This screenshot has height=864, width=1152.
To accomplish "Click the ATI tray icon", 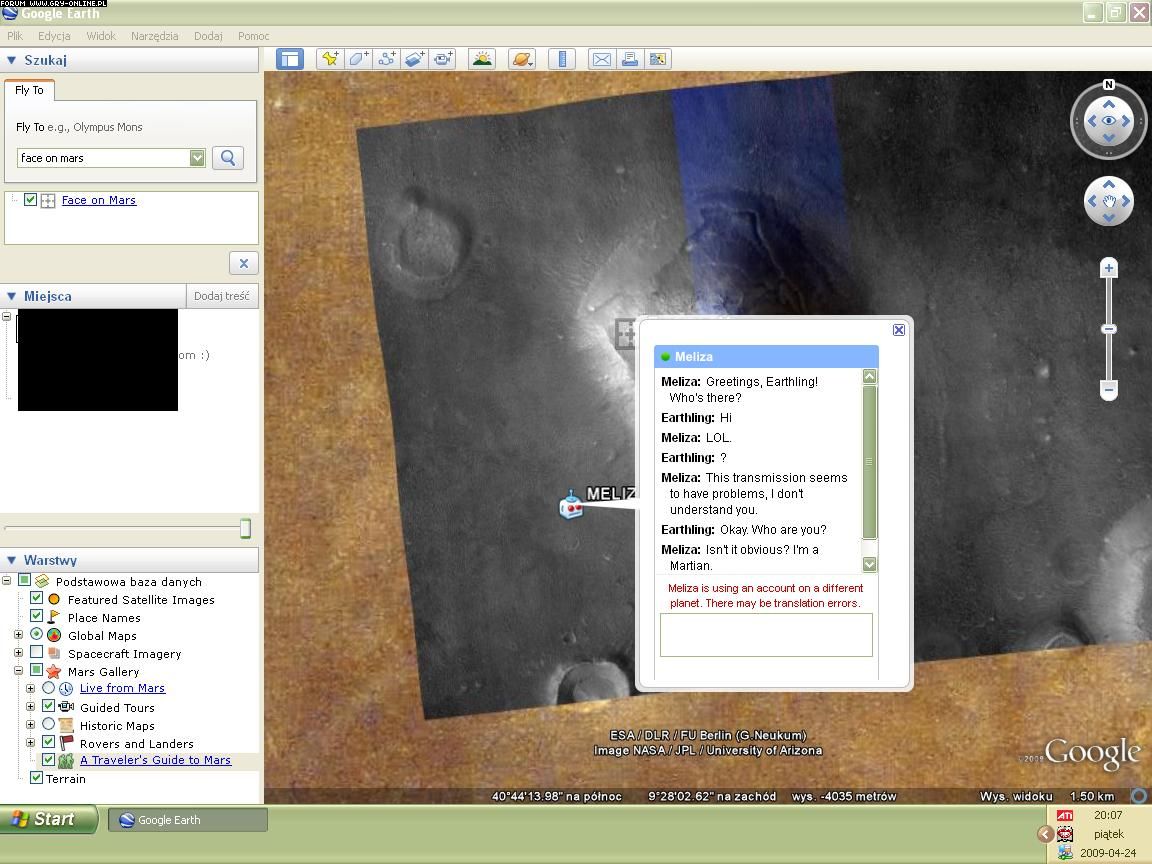I will (1065, 816).
